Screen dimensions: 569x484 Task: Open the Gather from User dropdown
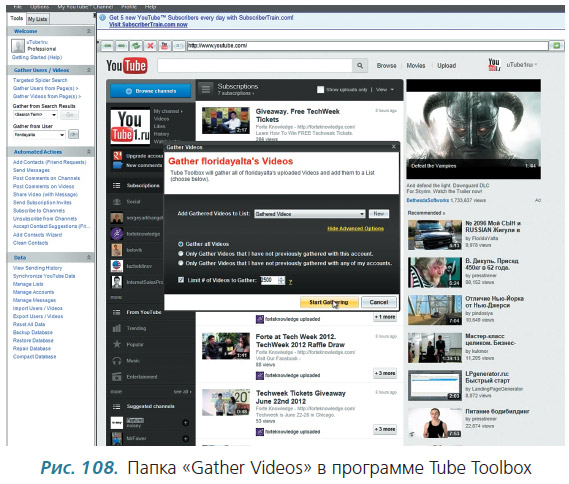pos(39,135)
